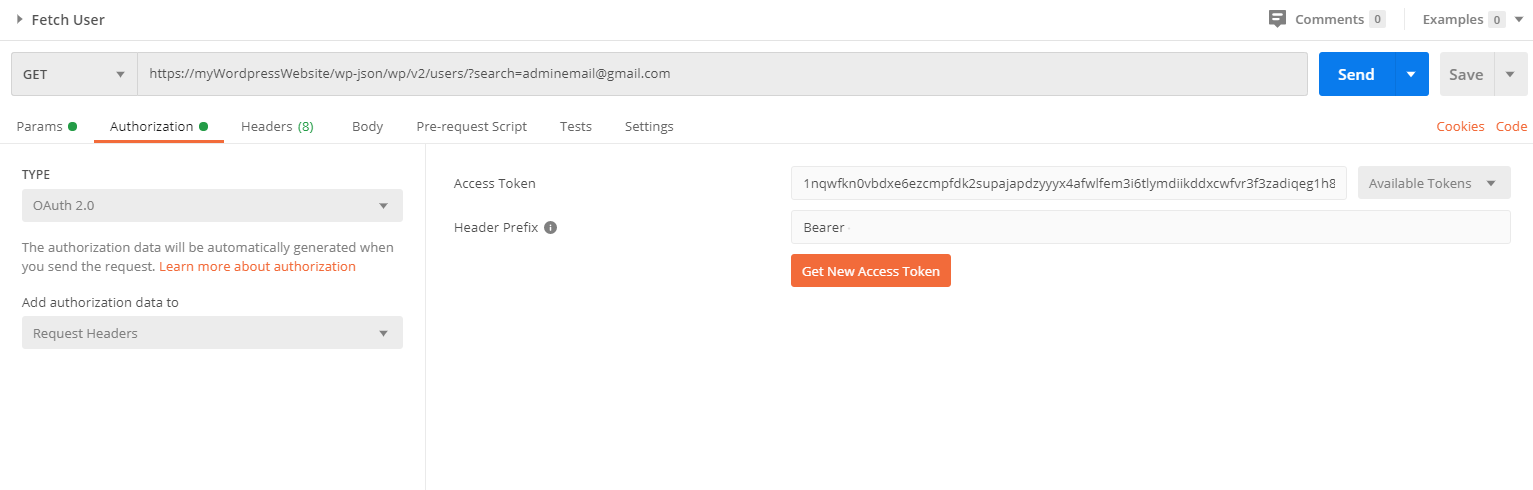Image resolution: width=1533 pixels, height=490 pixels.
Task: Send the request
Action: tap(1356, 74)
